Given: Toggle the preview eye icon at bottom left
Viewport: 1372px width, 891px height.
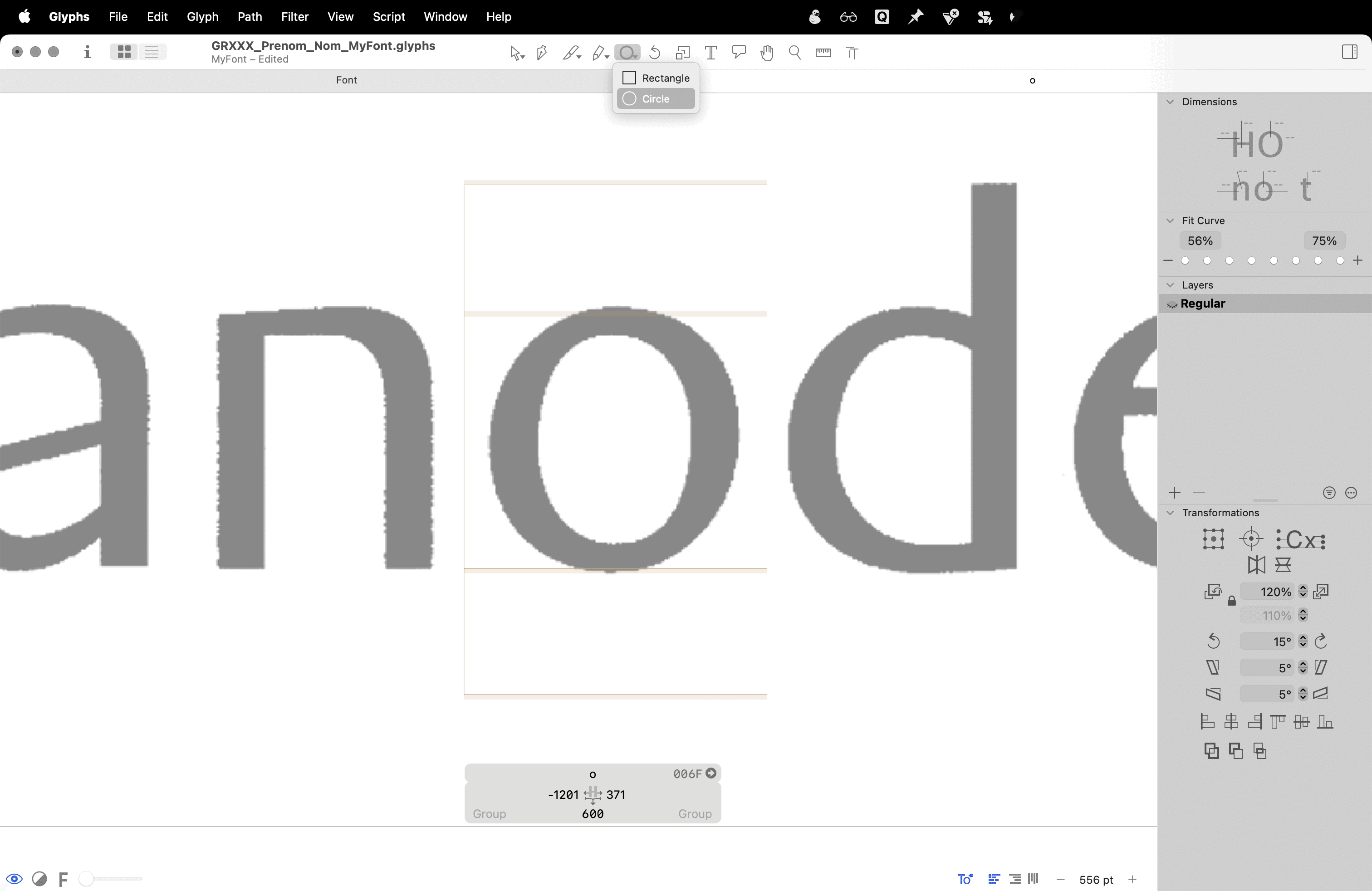Looking at the screenshot, I should (15, 879).
